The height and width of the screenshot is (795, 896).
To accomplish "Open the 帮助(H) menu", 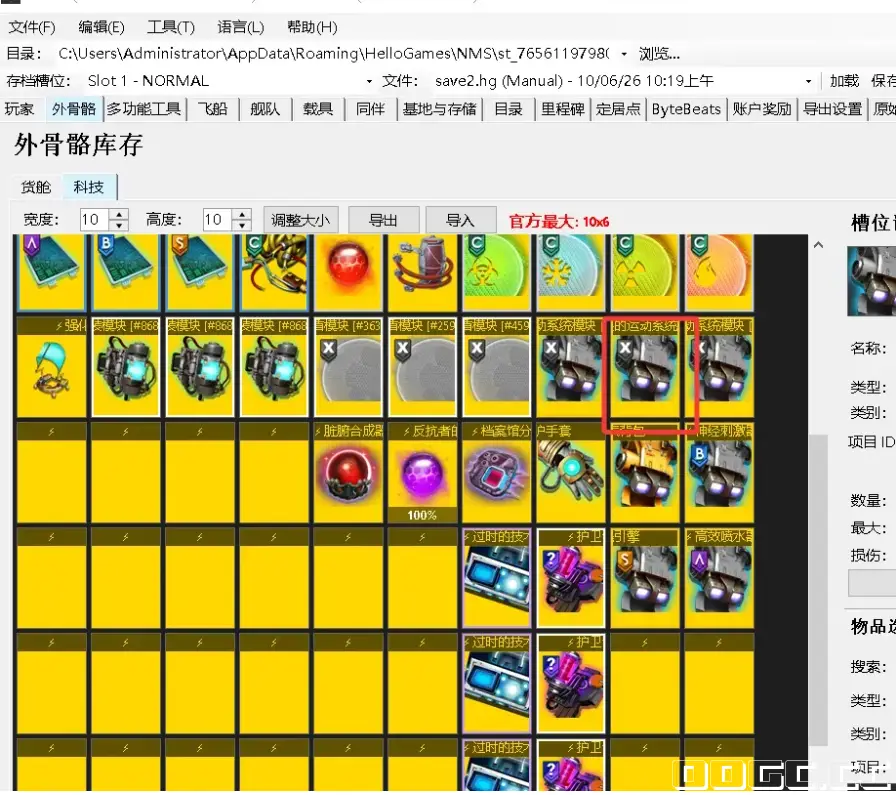I will [312, 27].
